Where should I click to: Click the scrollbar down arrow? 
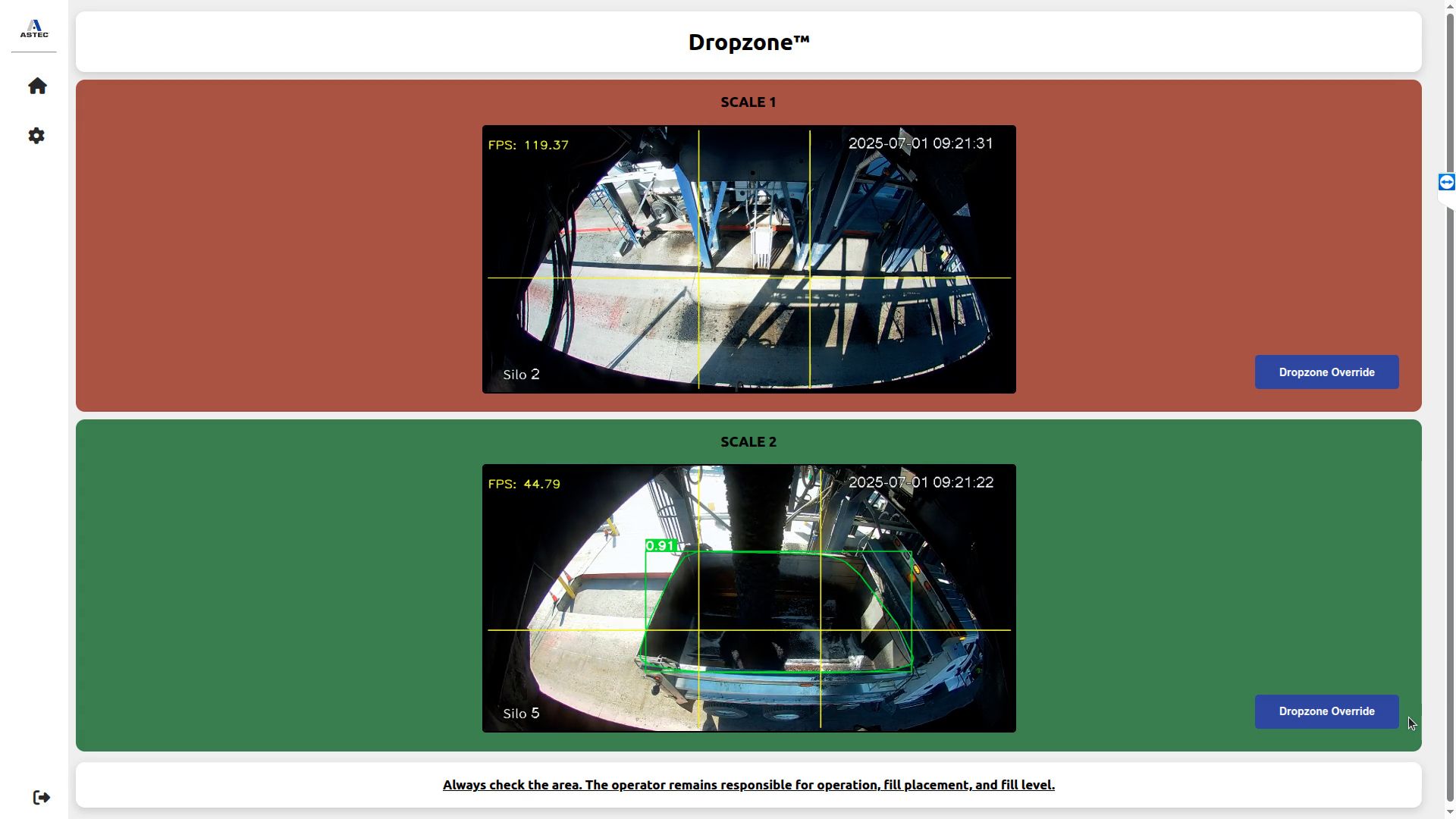[1450, 812]
